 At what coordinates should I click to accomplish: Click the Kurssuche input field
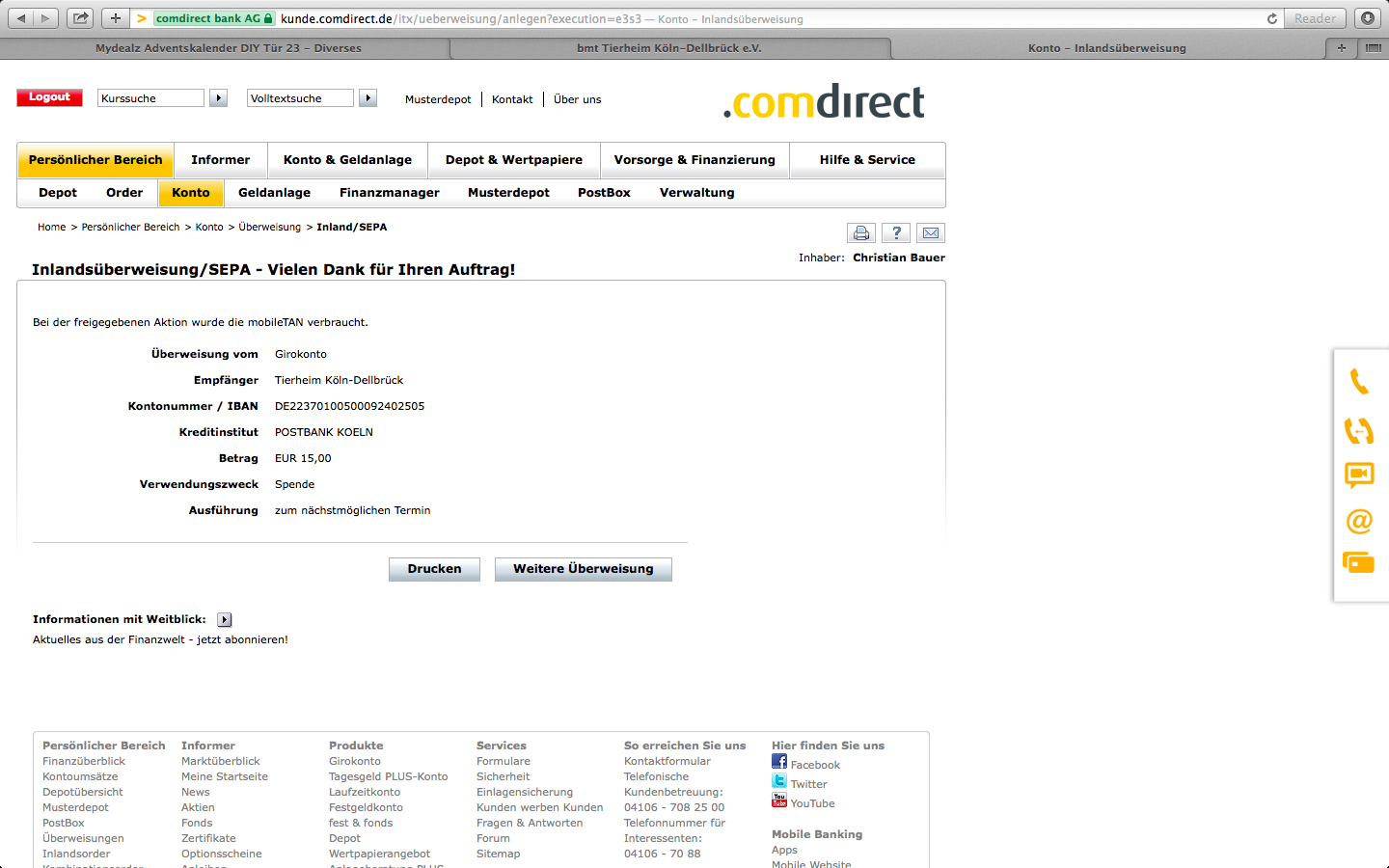click(150, 98)
